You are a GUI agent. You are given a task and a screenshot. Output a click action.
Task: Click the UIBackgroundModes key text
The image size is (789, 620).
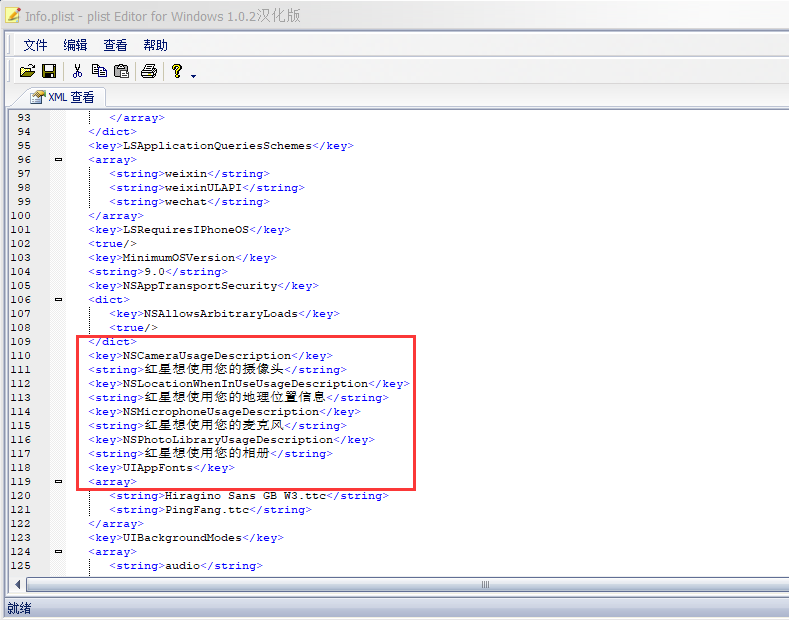(x=183, y=538)
